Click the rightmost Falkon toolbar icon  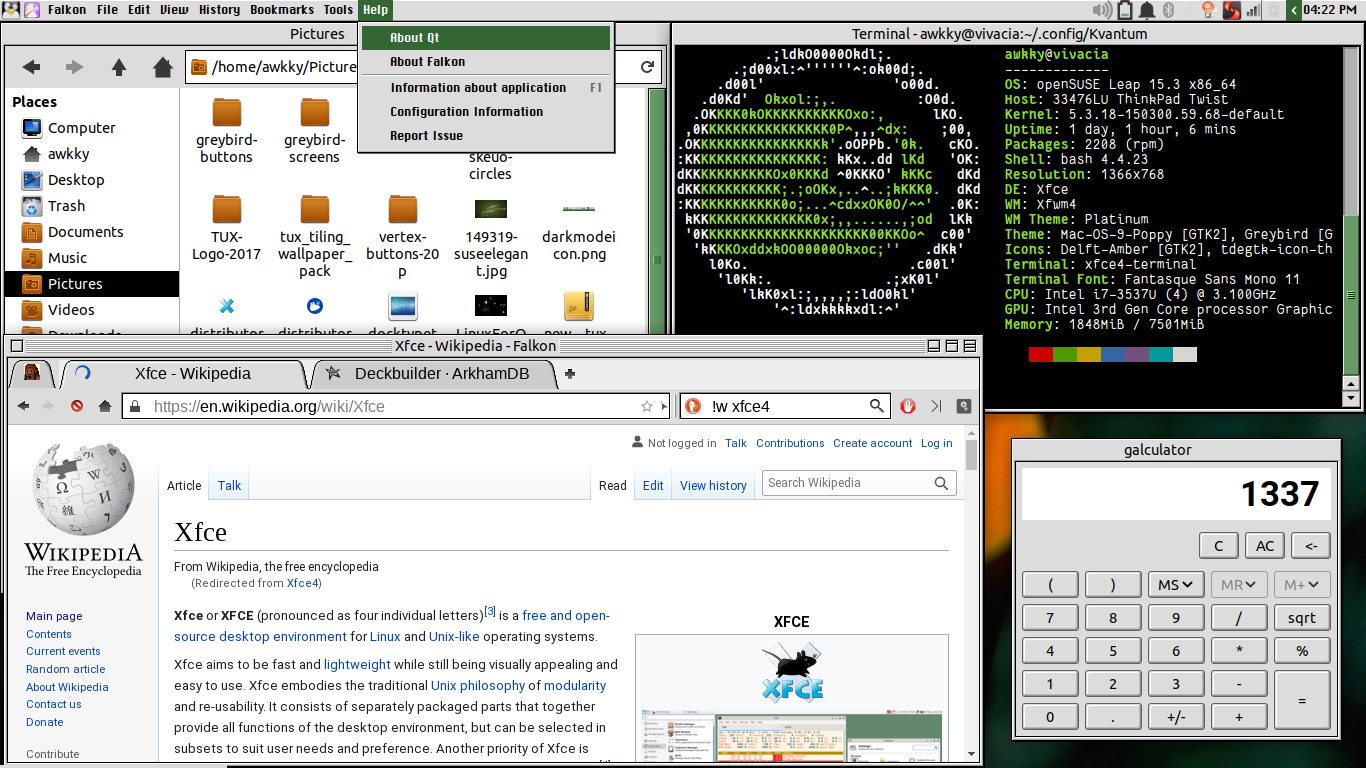coord(964,406)
